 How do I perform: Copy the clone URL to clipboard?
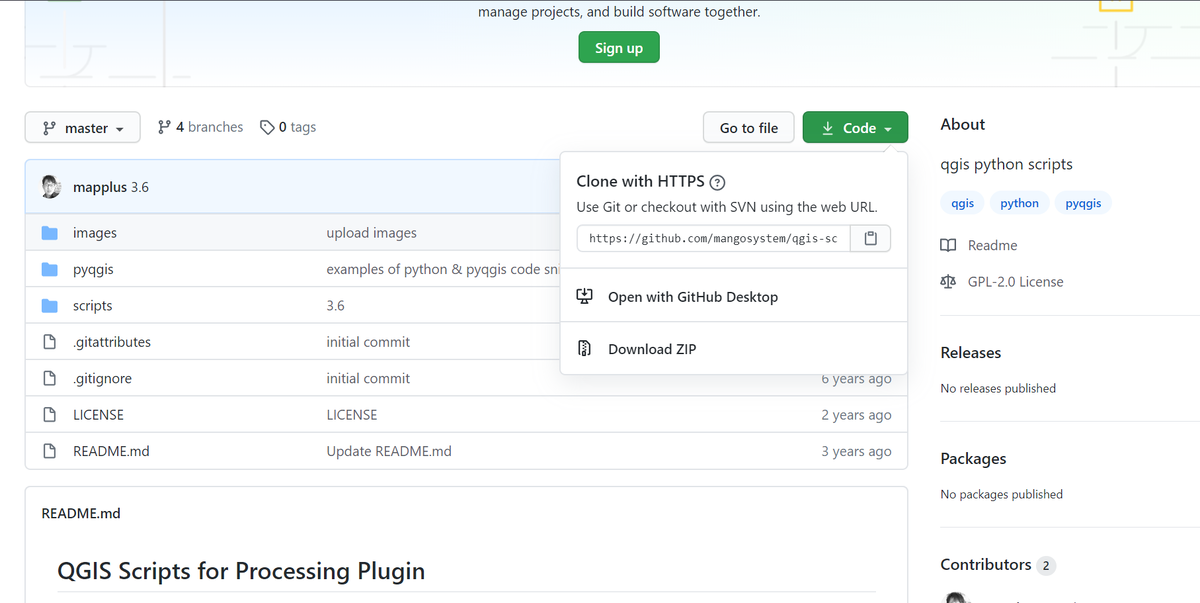pyautogui.click(x=870, y=238)
